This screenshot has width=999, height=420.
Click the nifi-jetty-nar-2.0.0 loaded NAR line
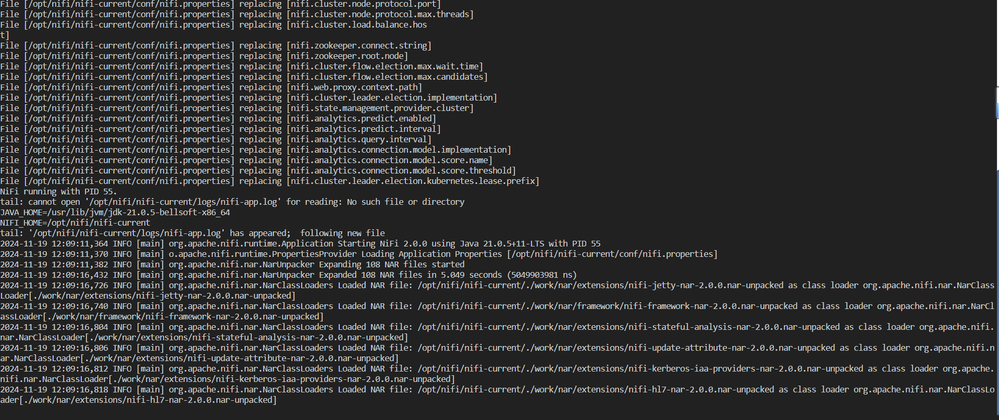497,290
